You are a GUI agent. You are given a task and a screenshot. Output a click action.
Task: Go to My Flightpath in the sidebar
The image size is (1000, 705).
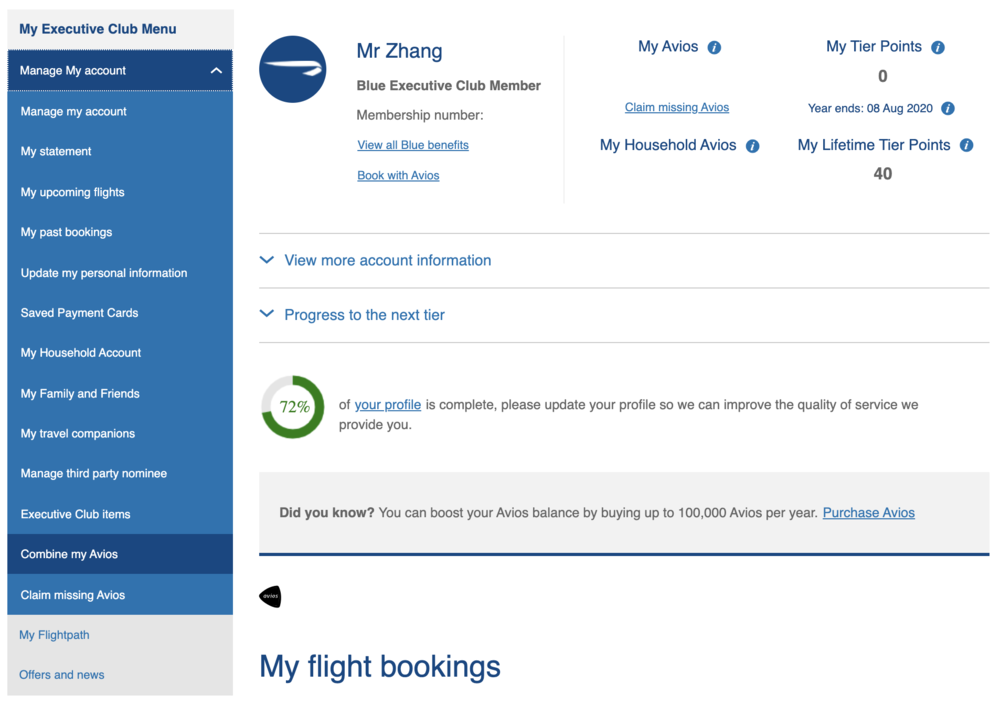[54, 635]
